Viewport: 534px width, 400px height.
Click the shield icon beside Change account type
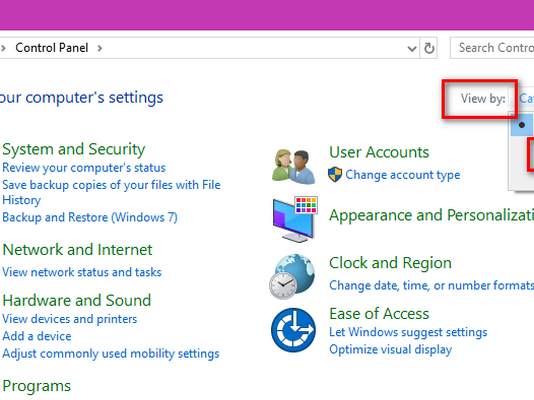tap(335, 175)
